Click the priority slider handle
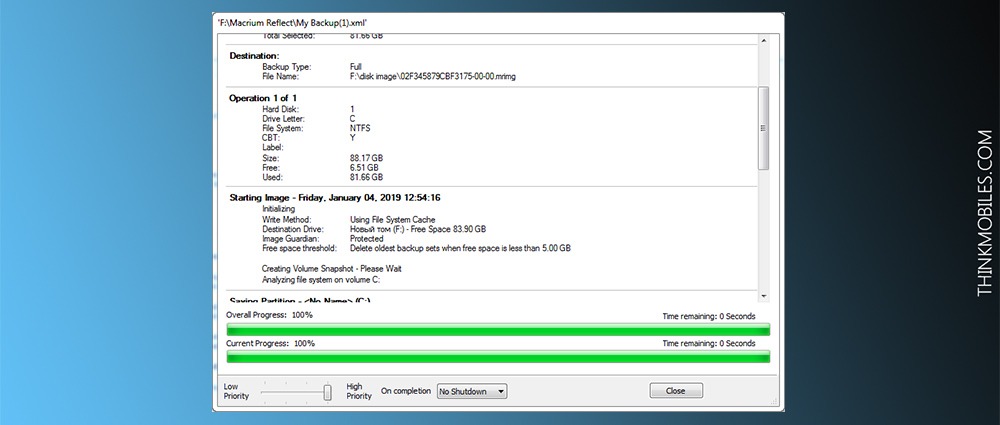The height and width of the screenshot is (425, 1000). 327,392
